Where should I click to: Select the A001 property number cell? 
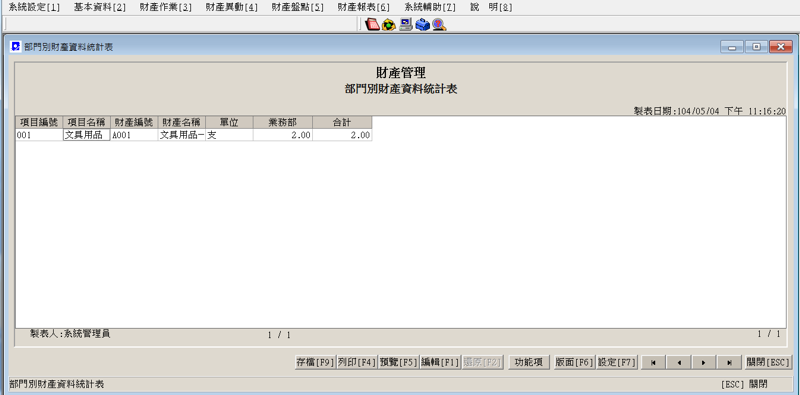[x=134, y=135]
